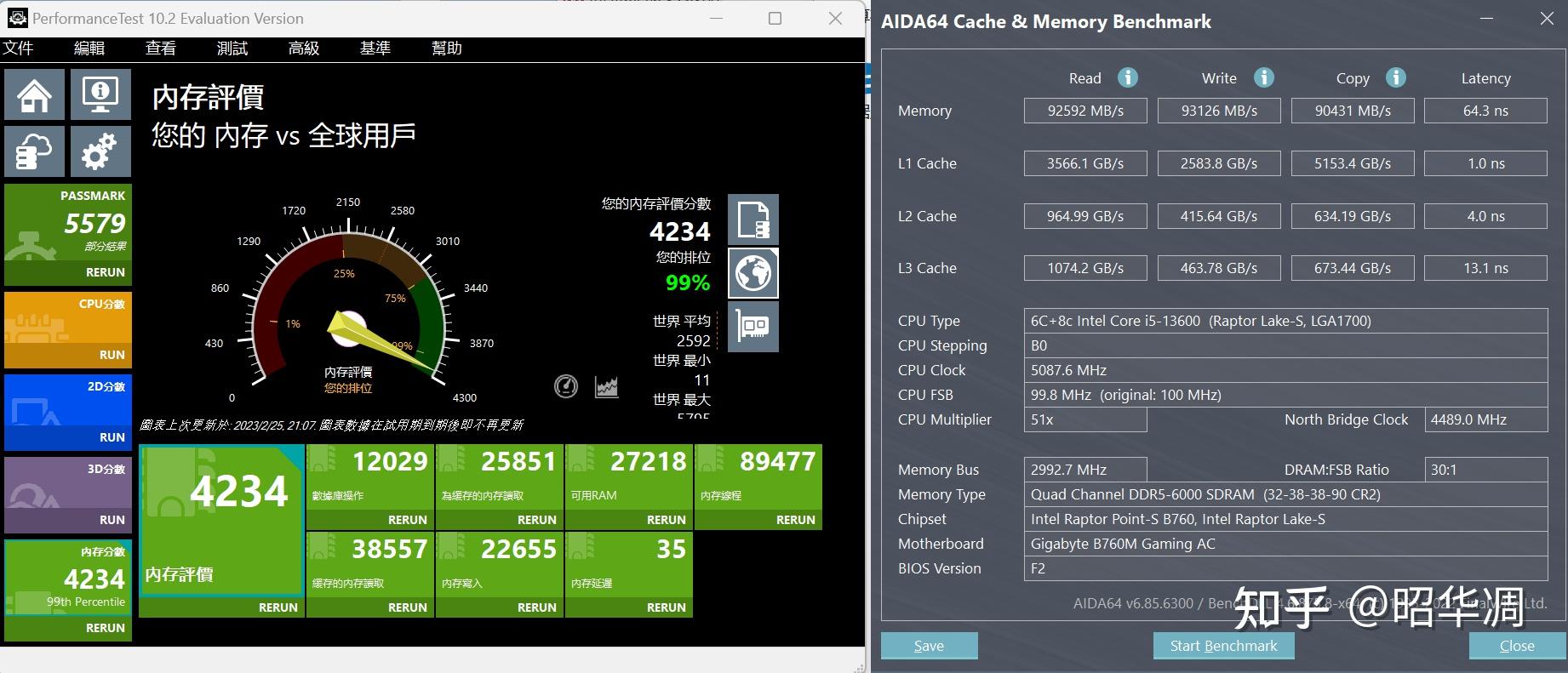The width and height of the screenshot is (1568, 673).
Task: Rerun the 數據庫操作 12029 test
Action: click(407, 520)
